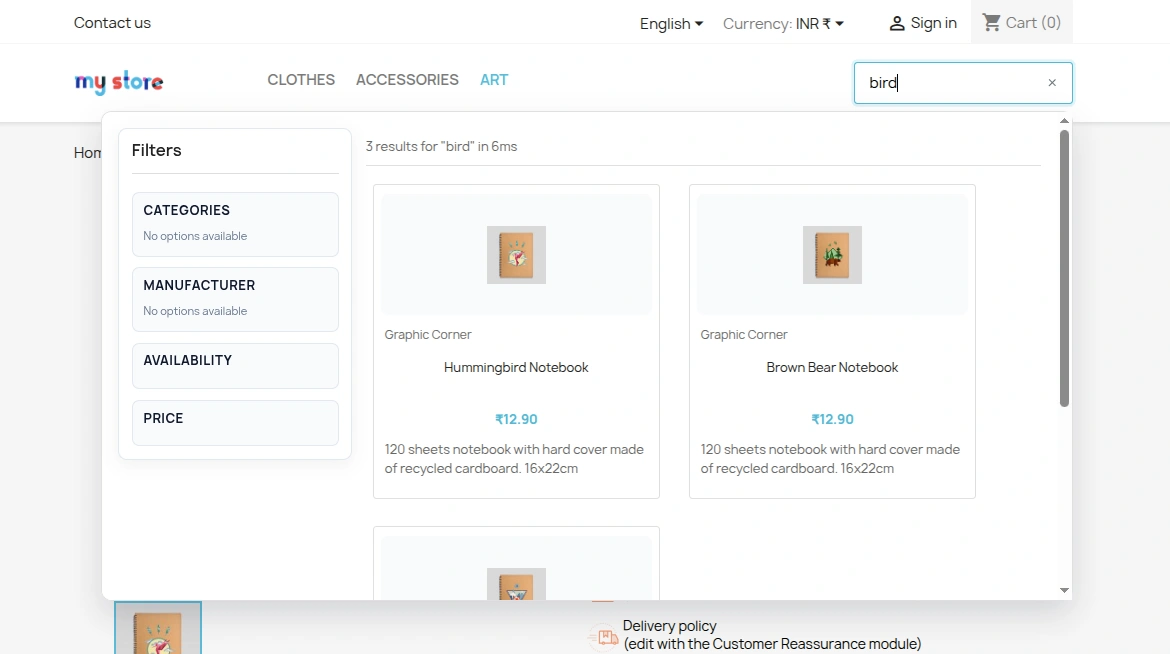
Task: Click the results panel scrollbar thumb
Action: click(x=1065, y=269)
